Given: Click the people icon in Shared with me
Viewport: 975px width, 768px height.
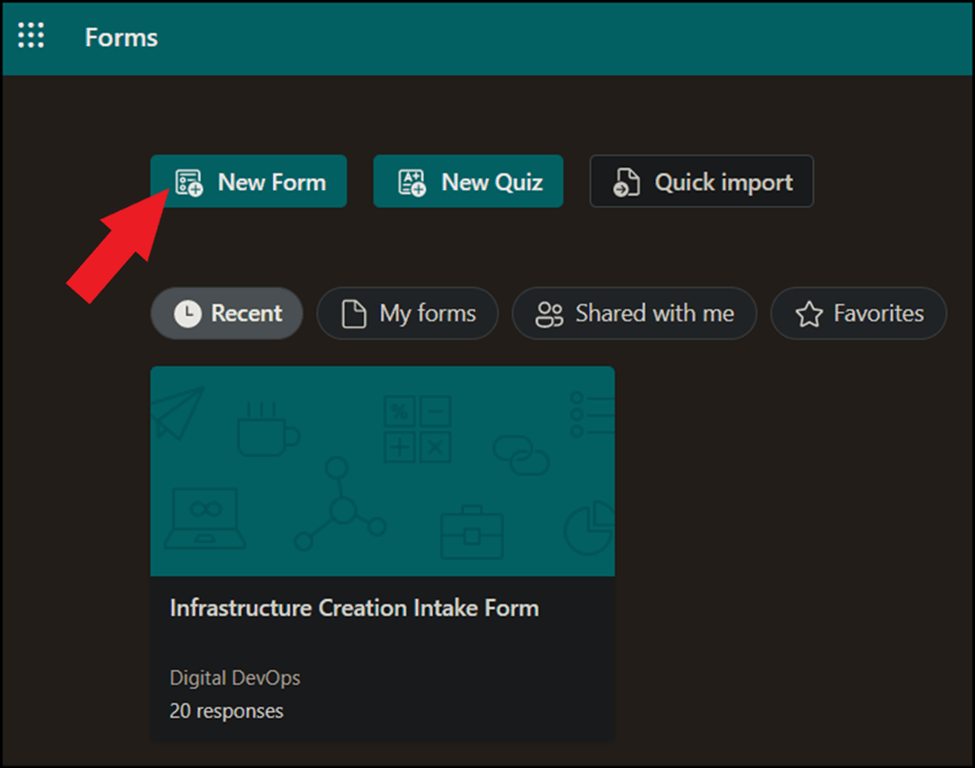Looking at the screenshot, I should pyautogui.click(x=549, y=314).
